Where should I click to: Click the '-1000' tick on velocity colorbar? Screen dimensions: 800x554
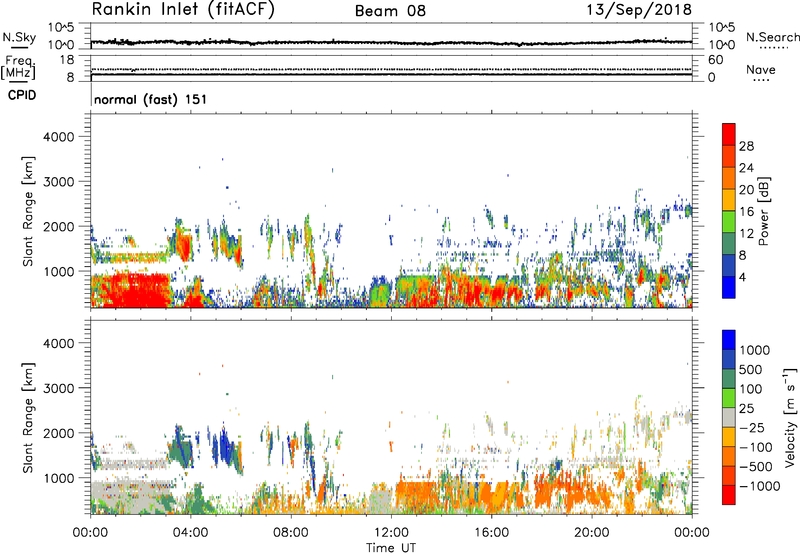pos(760,486)
